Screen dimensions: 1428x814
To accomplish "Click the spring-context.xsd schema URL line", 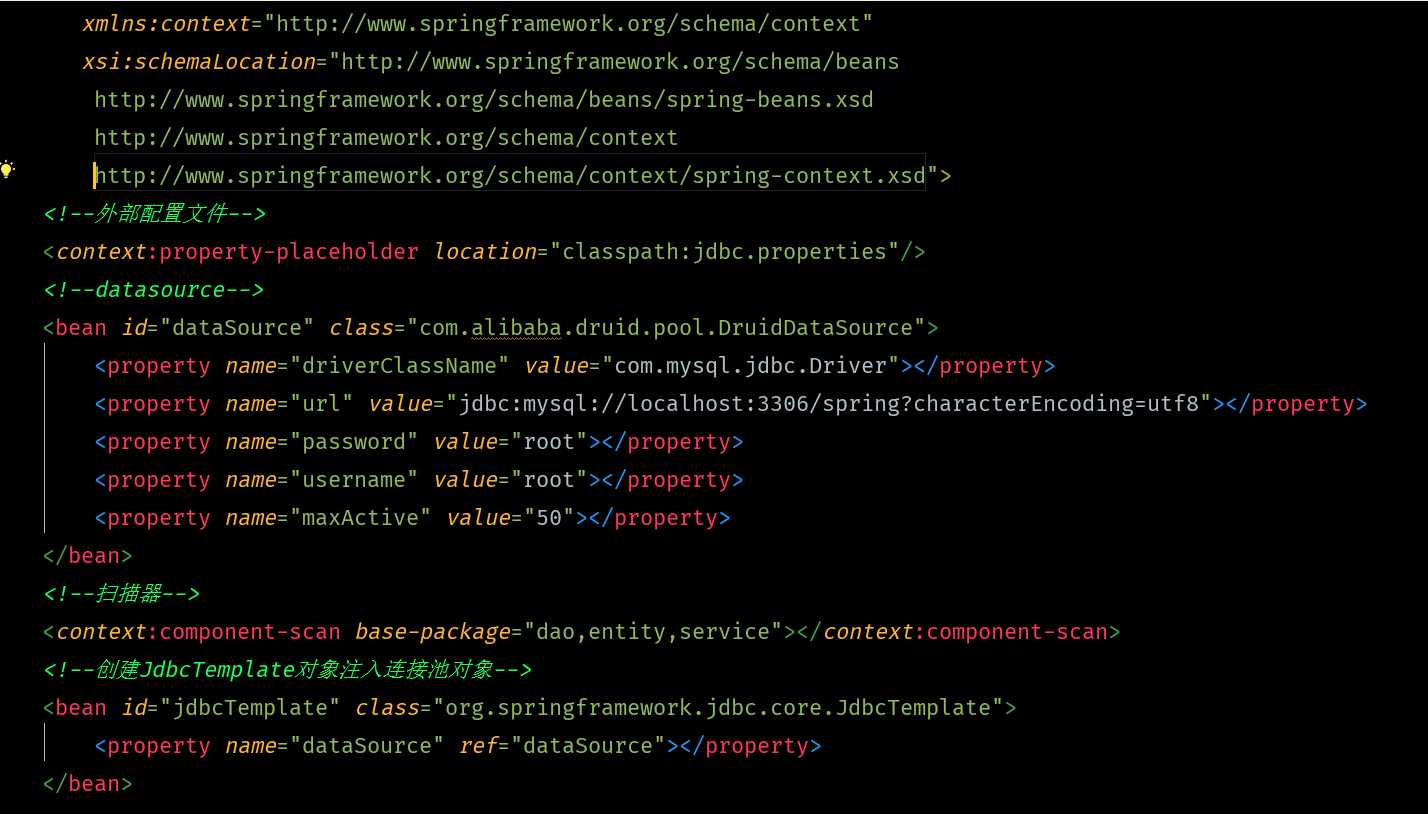I will (510, 175).
